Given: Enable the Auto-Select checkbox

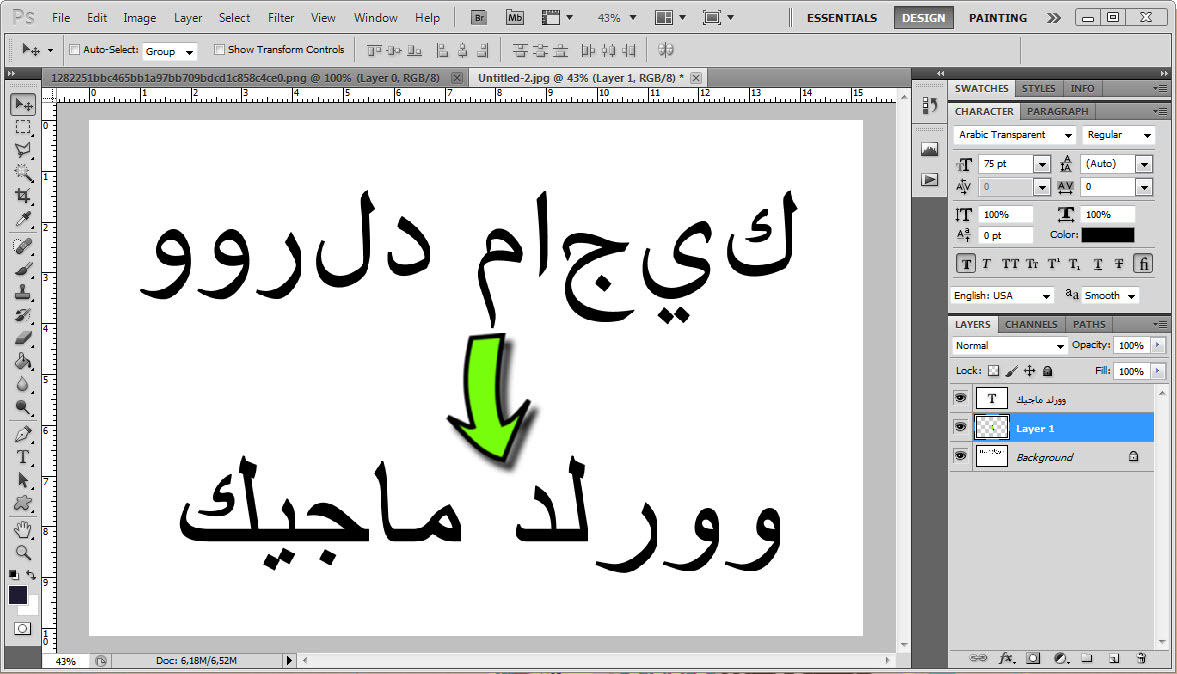Looking at the screenshot, I should (74, 49).
